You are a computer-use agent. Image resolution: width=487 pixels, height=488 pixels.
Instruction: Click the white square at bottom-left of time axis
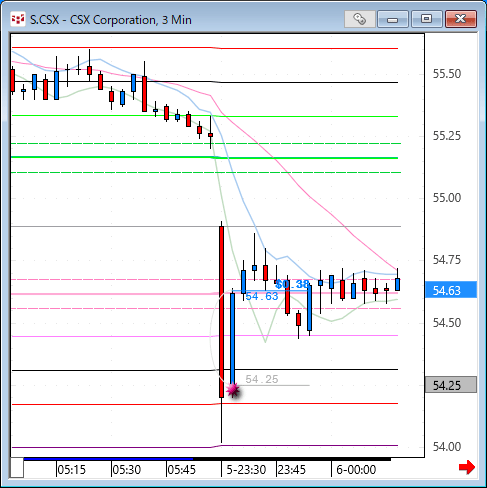(x=17, y=468)
